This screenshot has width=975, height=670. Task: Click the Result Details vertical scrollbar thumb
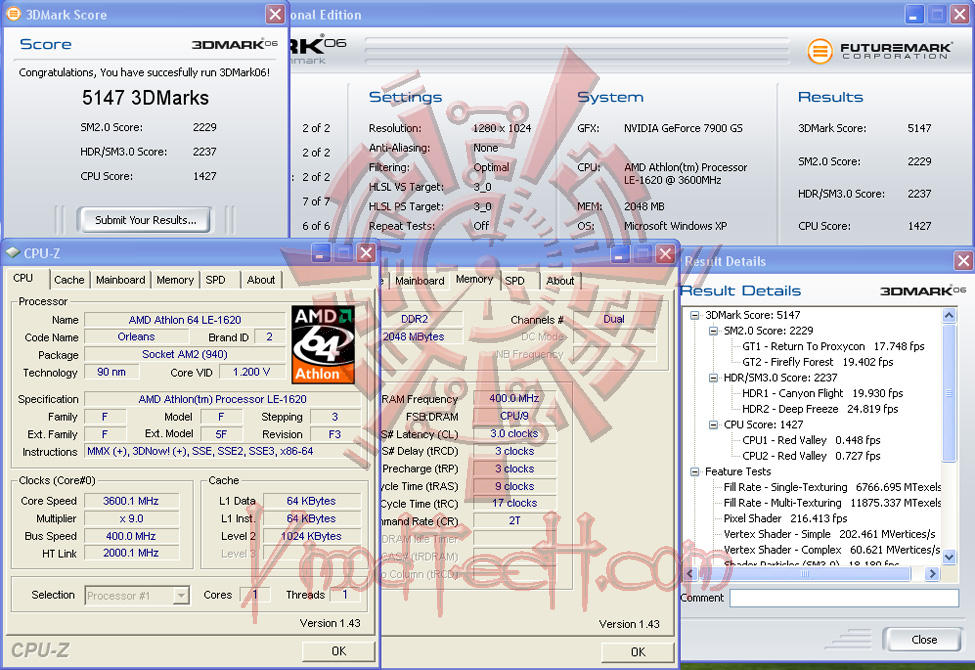[949, 393]
